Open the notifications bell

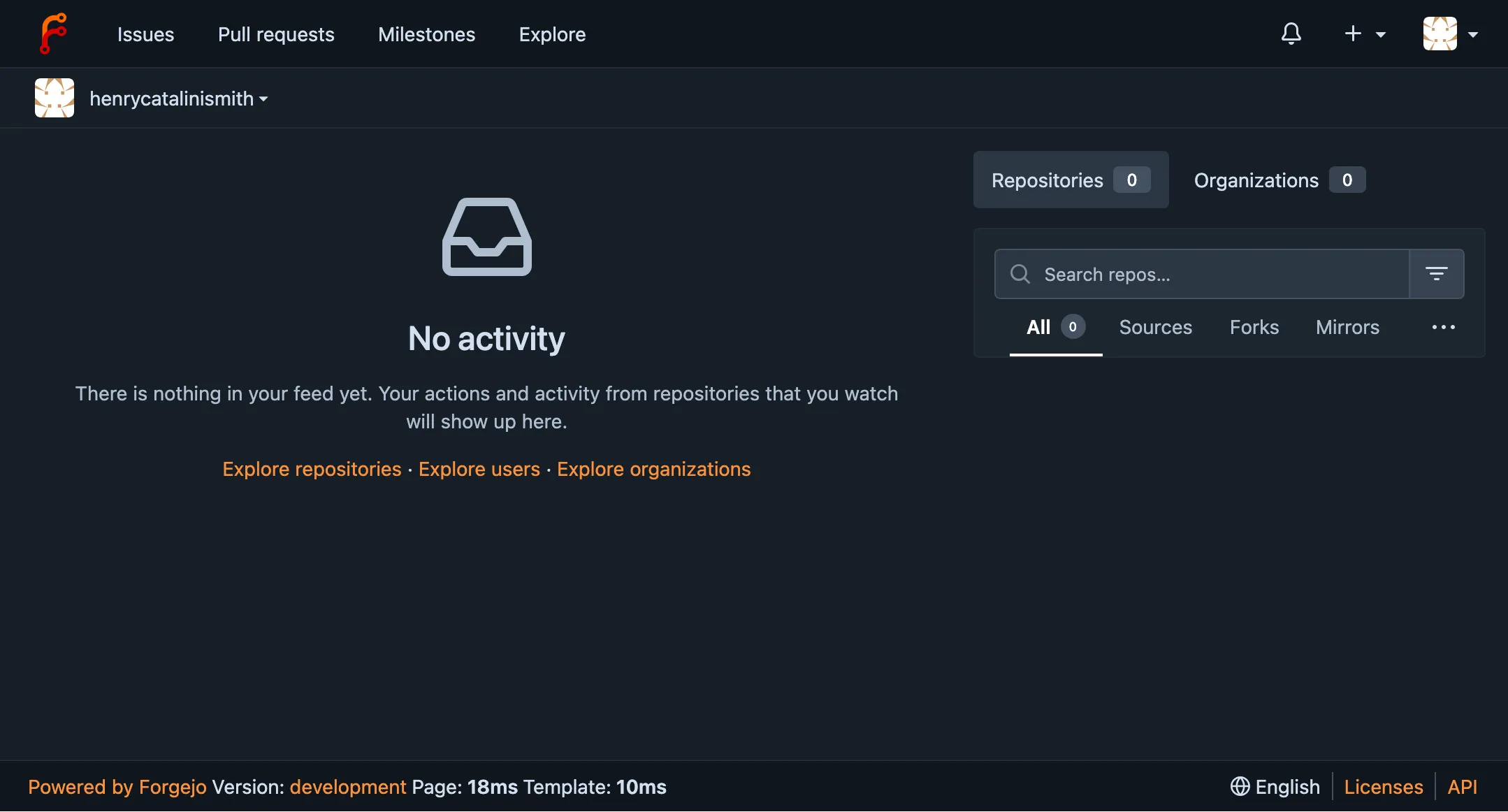(x=1291, y=34)
